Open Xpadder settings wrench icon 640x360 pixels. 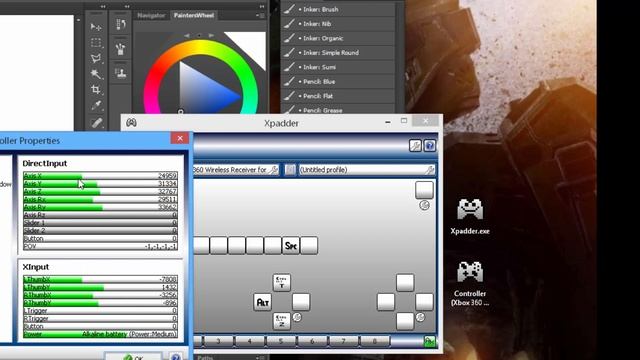click(415, 146)
